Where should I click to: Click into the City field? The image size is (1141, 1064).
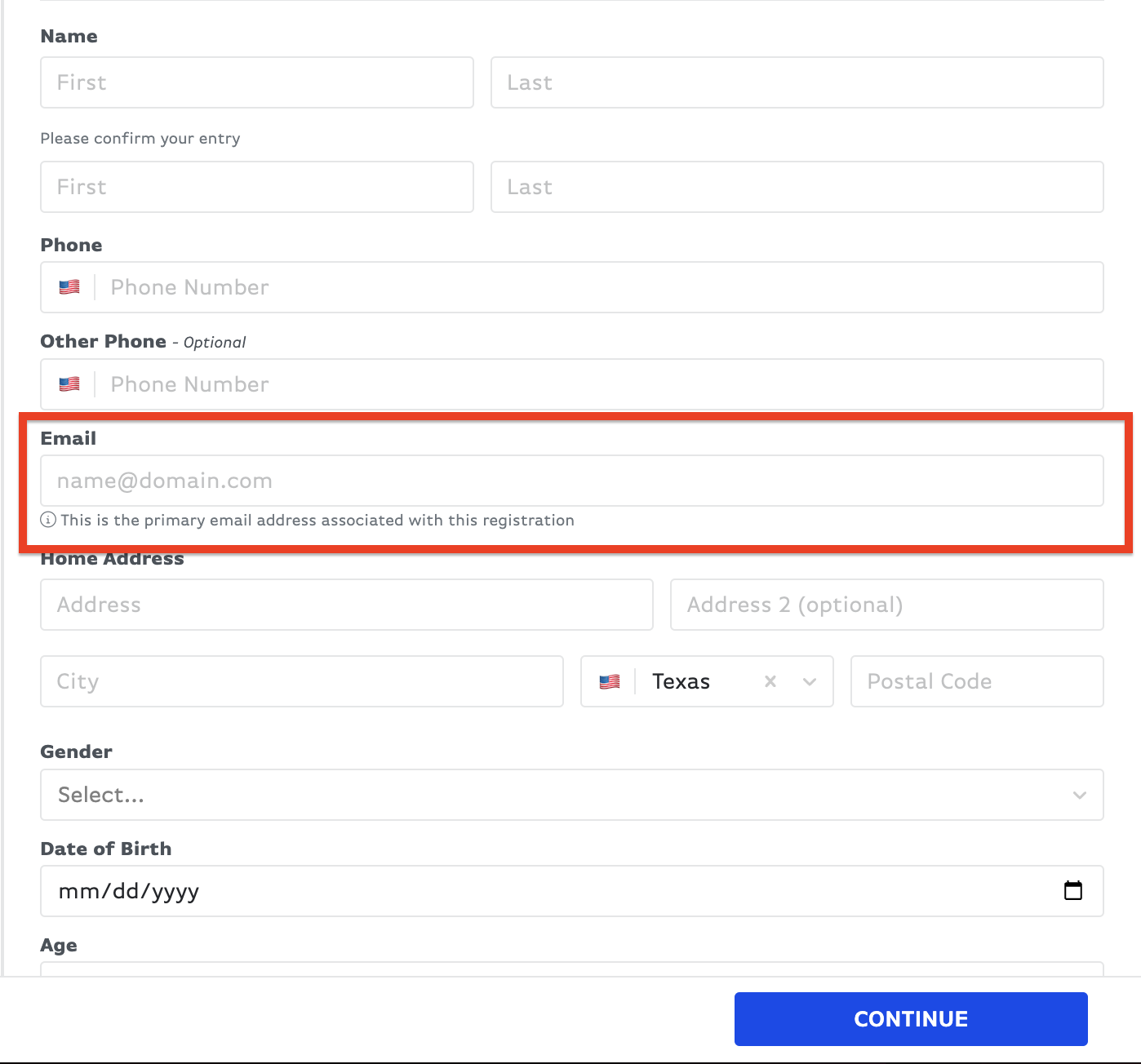[x=302, y=681]
